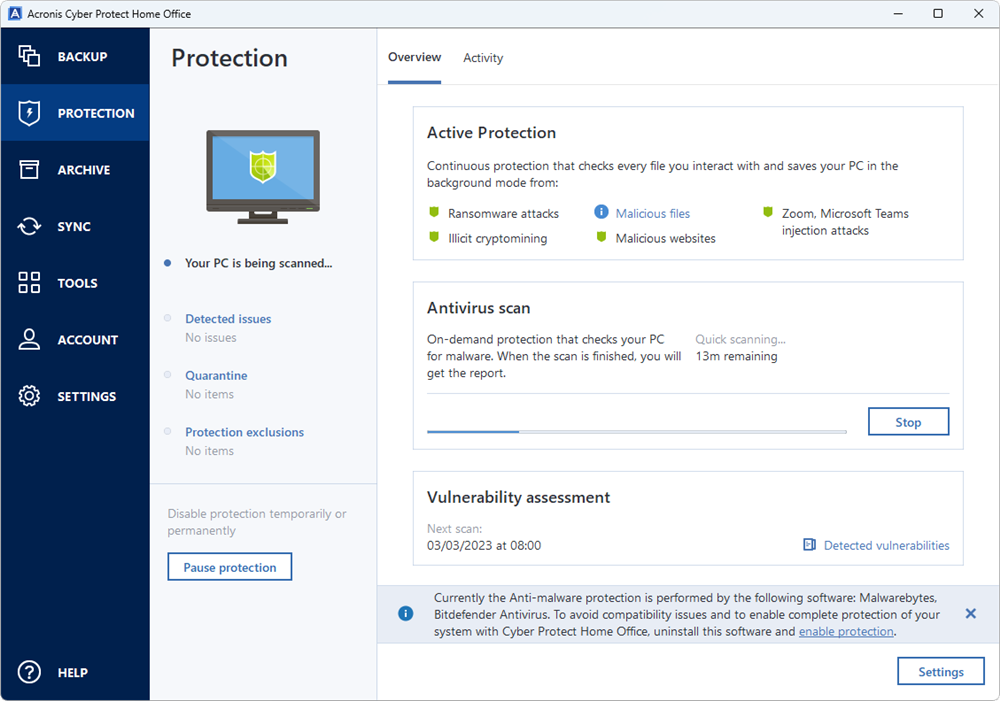Image resolution: width=1000 pixels, height=701 pixels.
Task: Click the Backup icon in sidebar
Action: (x=29, y=56)
